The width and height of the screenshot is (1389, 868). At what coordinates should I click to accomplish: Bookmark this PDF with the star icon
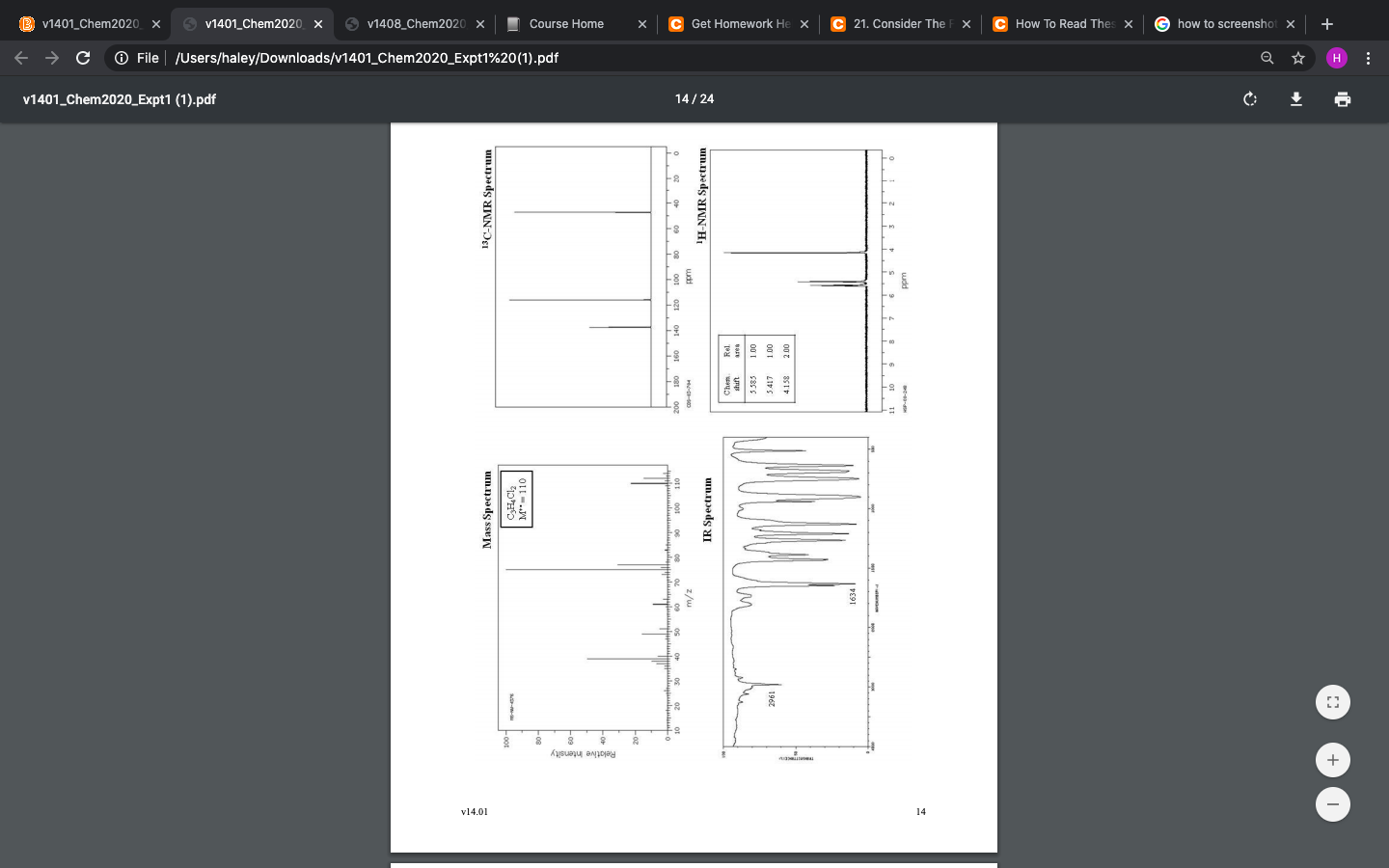1297,58
